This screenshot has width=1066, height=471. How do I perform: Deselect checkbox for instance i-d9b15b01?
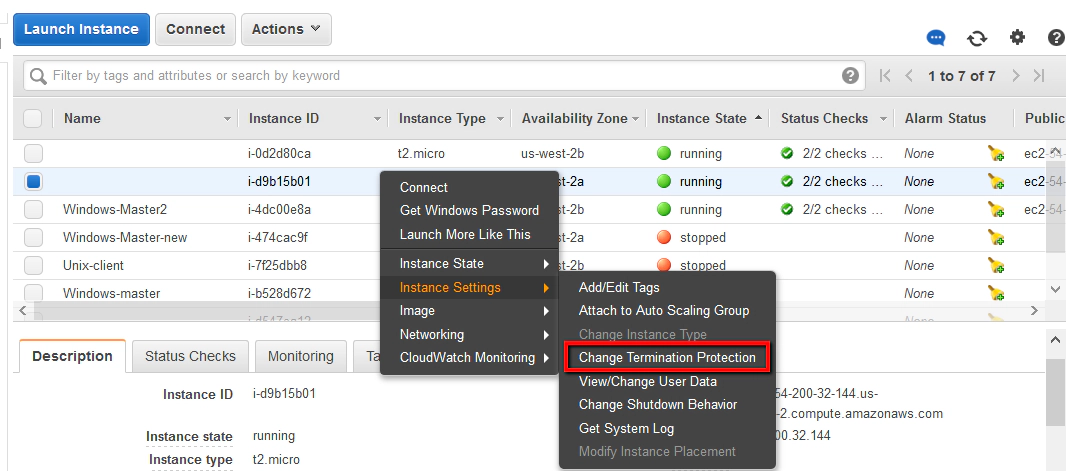point(33,181)
